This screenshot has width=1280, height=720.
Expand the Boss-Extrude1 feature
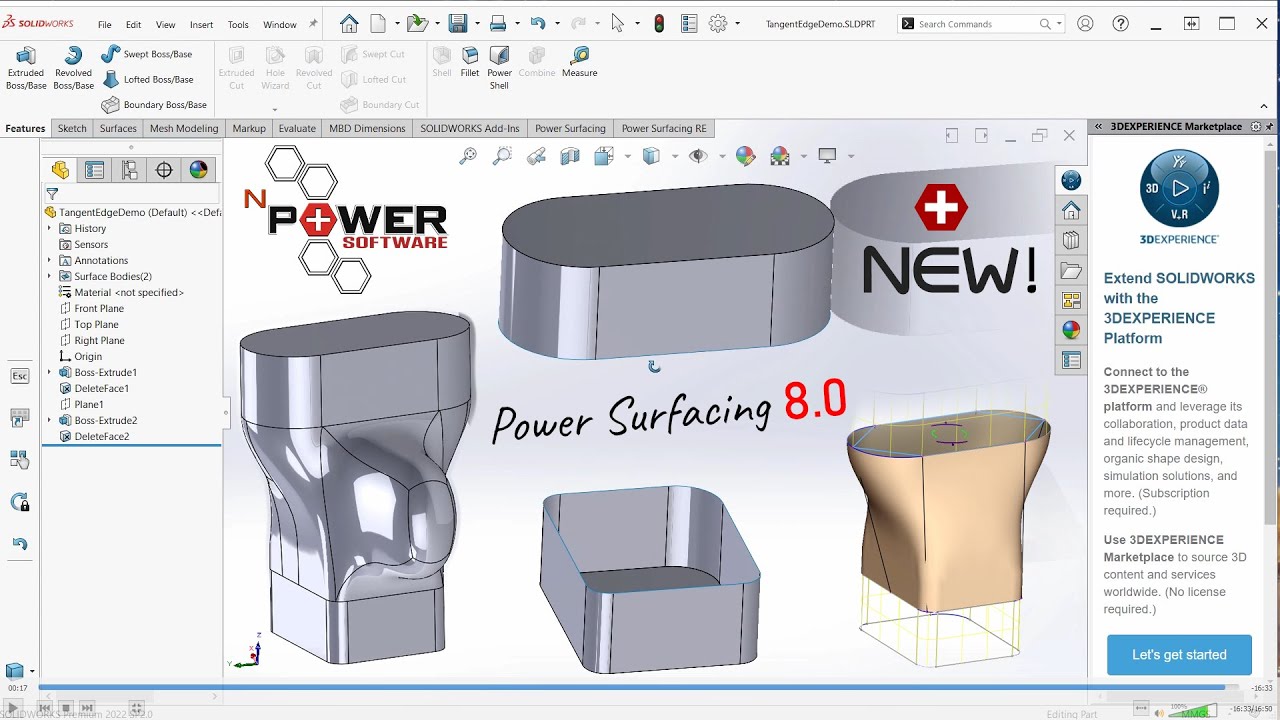pyautogui.click(x=49, y=372)
